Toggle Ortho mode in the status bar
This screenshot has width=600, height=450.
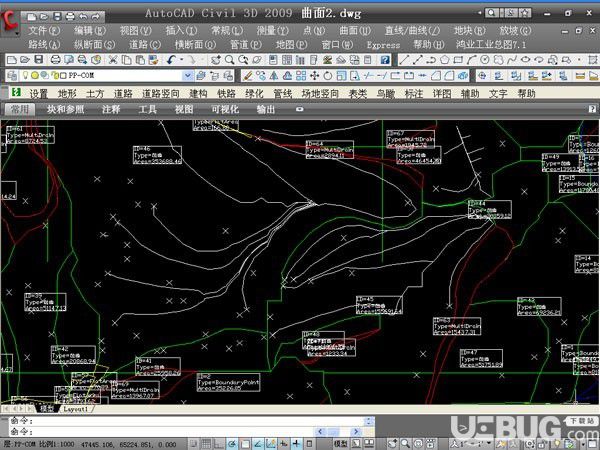(218, 444)
